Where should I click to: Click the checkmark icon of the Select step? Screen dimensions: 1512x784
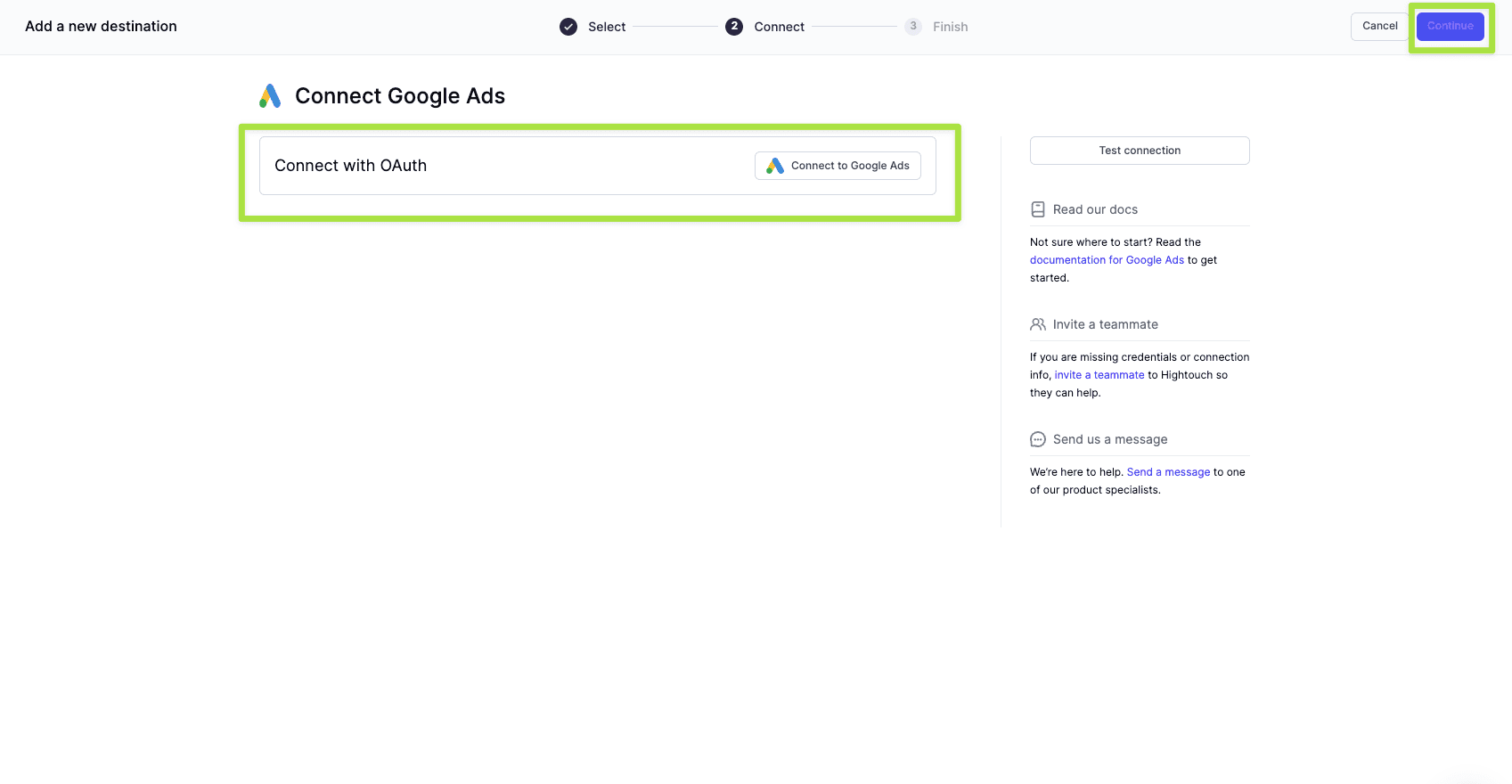pos(568,27)
